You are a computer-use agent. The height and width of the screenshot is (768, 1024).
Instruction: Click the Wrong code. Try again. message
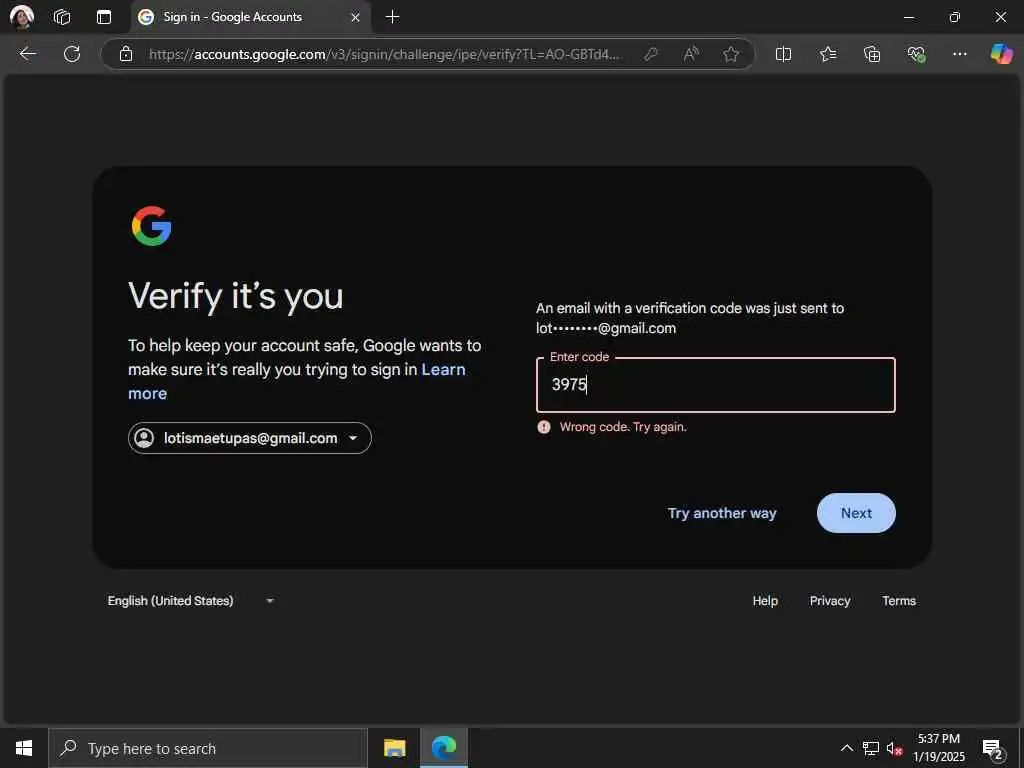click(623, 427)
